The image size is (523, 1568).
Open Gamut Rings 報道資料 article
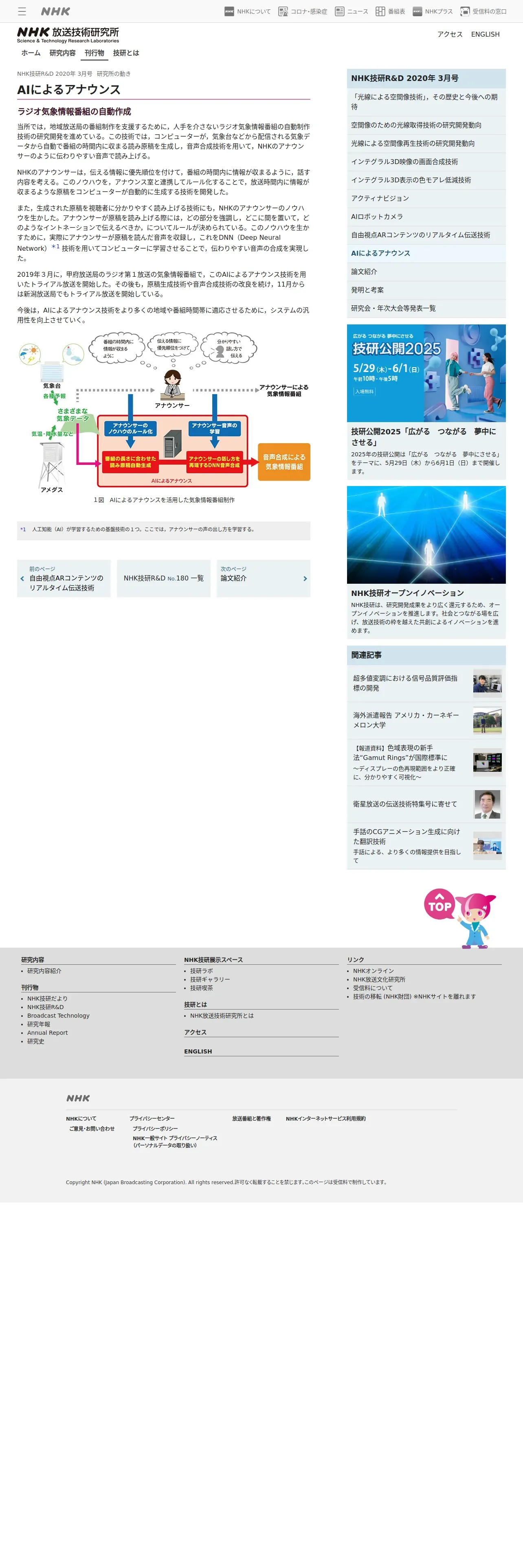(426, 762)
